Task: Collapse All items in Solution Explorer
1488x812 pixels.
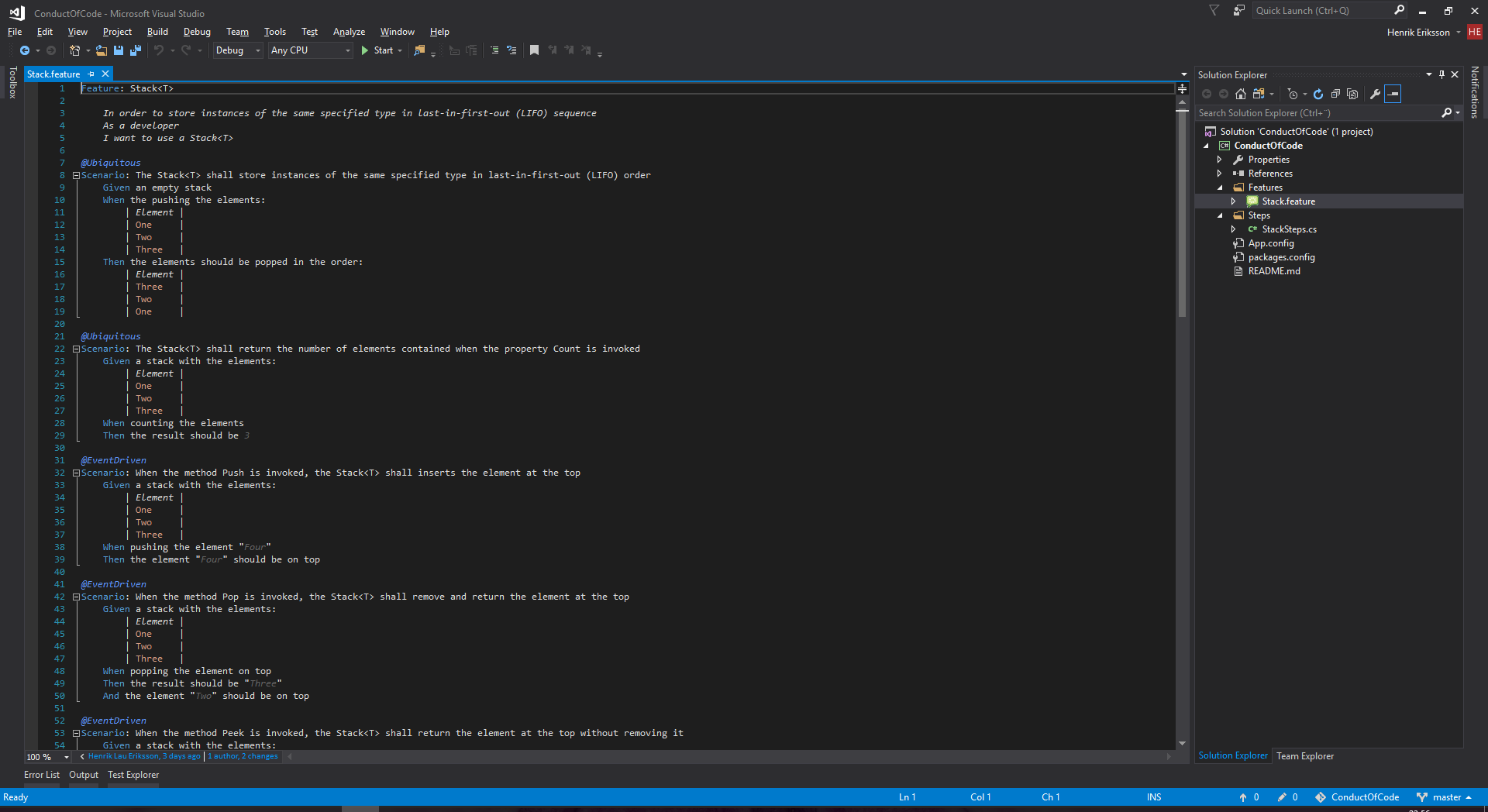Action: [1335, 94]
